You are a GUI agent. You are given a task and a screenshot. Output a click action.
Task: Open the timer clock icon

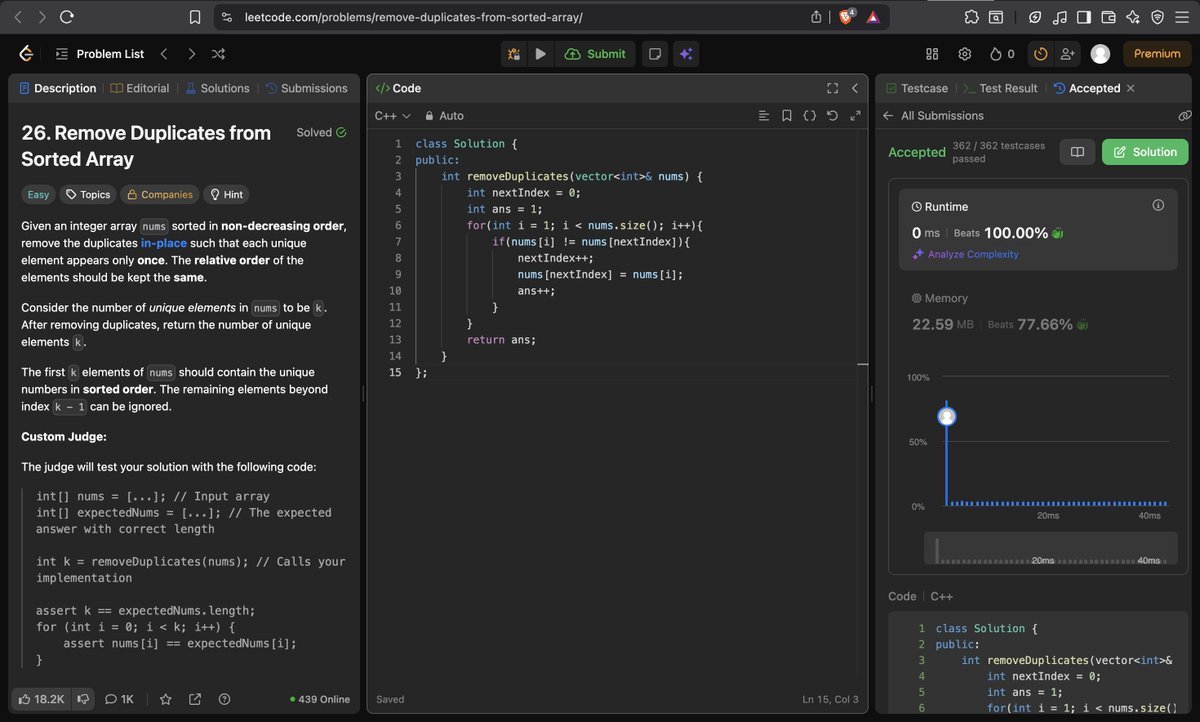point(1041,54)
